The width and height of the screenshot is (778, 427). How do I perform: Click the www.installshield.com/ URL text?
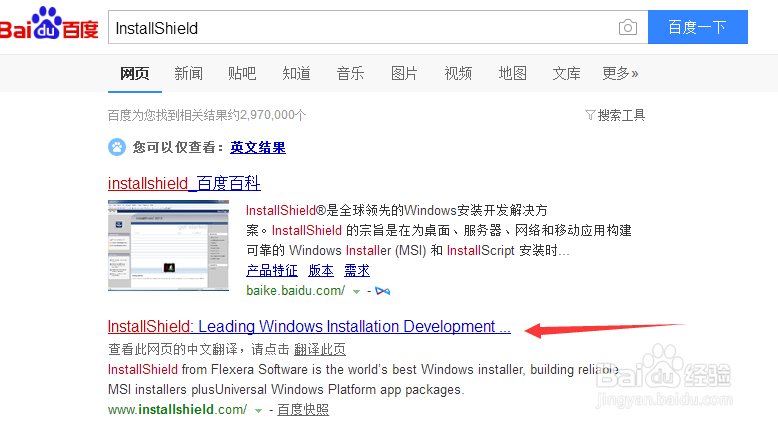(x=178, y=410)
